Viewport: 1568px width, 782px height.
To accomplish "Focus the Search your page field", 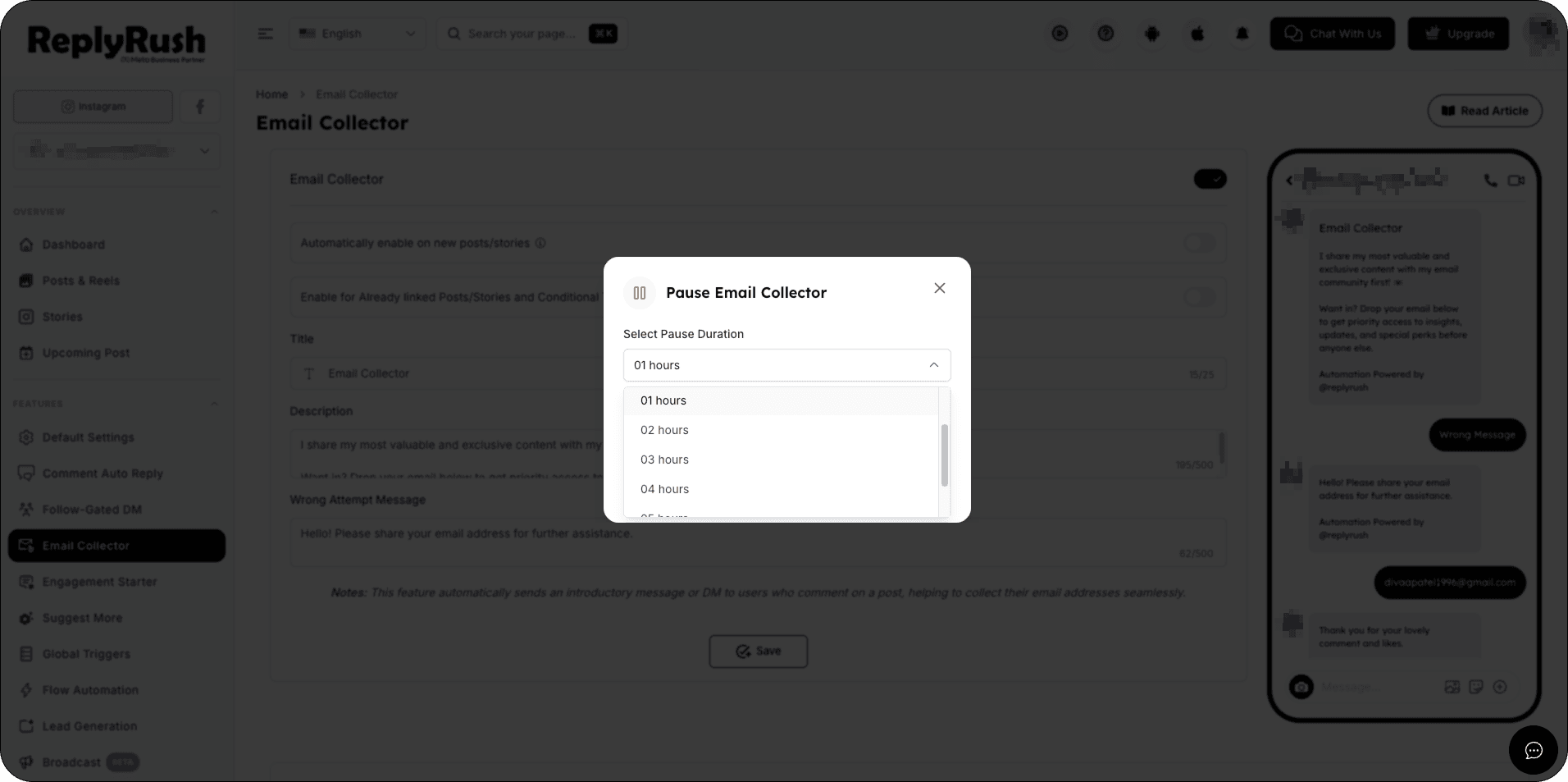I will point(531,34).
